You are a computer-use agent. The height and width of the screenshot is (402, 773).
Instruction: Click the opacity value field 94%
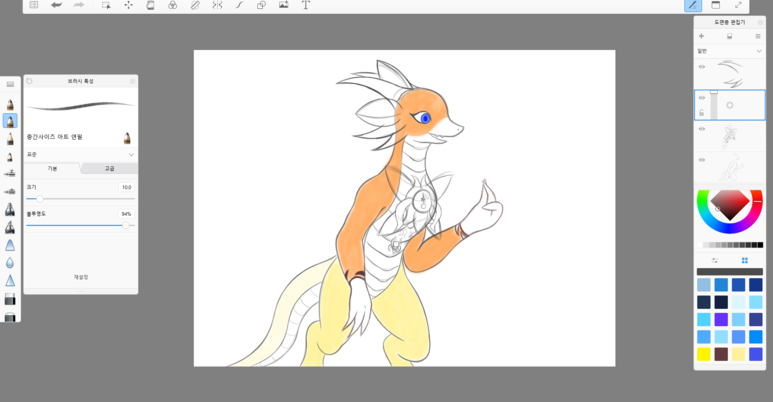pos(127,214)
